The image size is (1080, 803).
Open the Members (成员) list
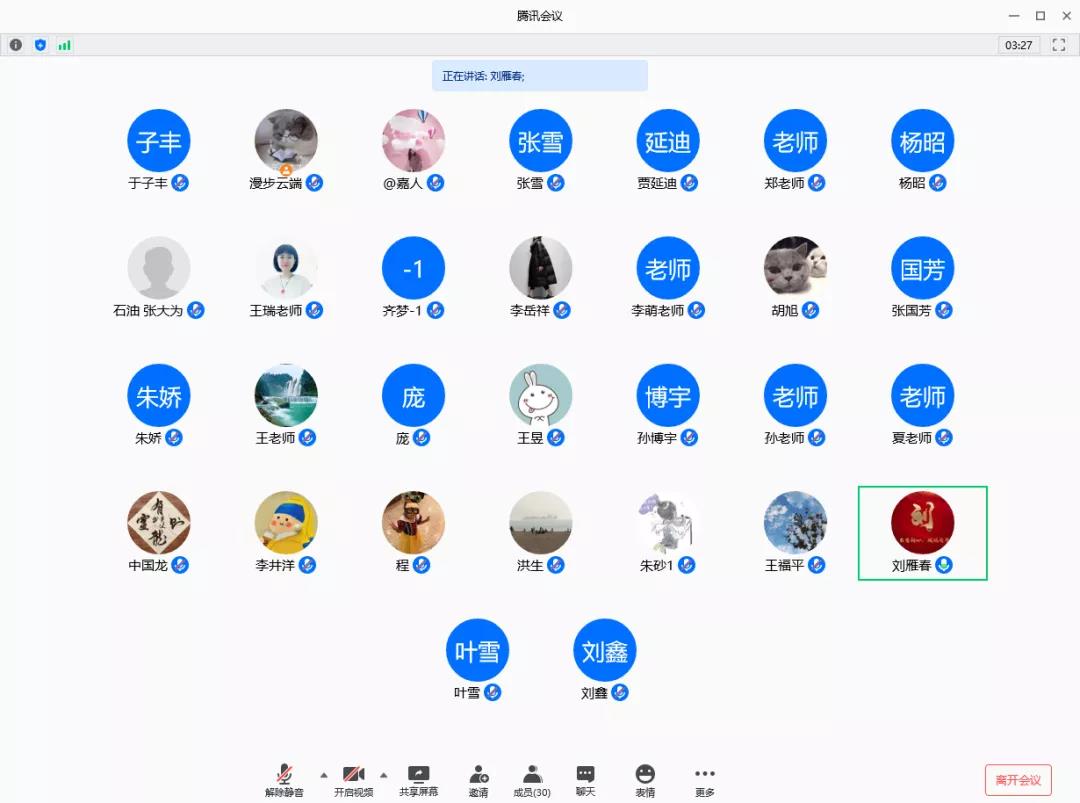(532, 780)
